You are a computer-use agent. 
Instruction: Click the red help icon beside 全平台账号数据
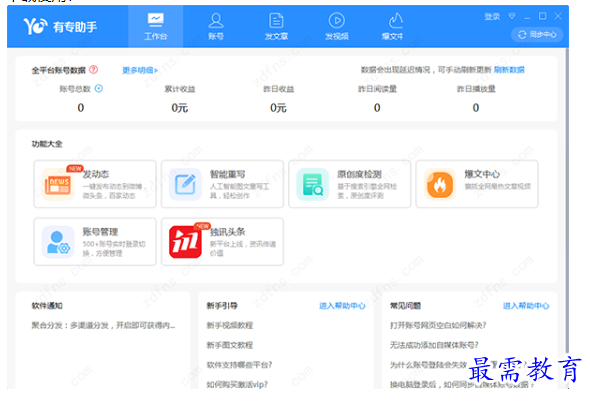click(x=94, y=70)
